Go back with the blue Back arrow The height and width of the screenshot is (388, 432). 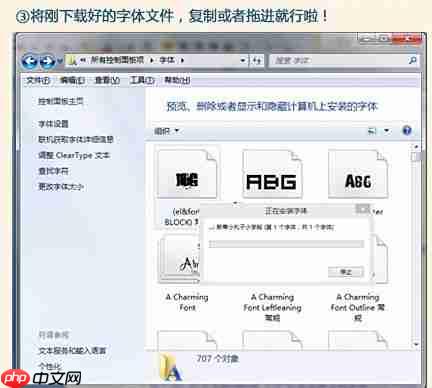pos(29,61)
